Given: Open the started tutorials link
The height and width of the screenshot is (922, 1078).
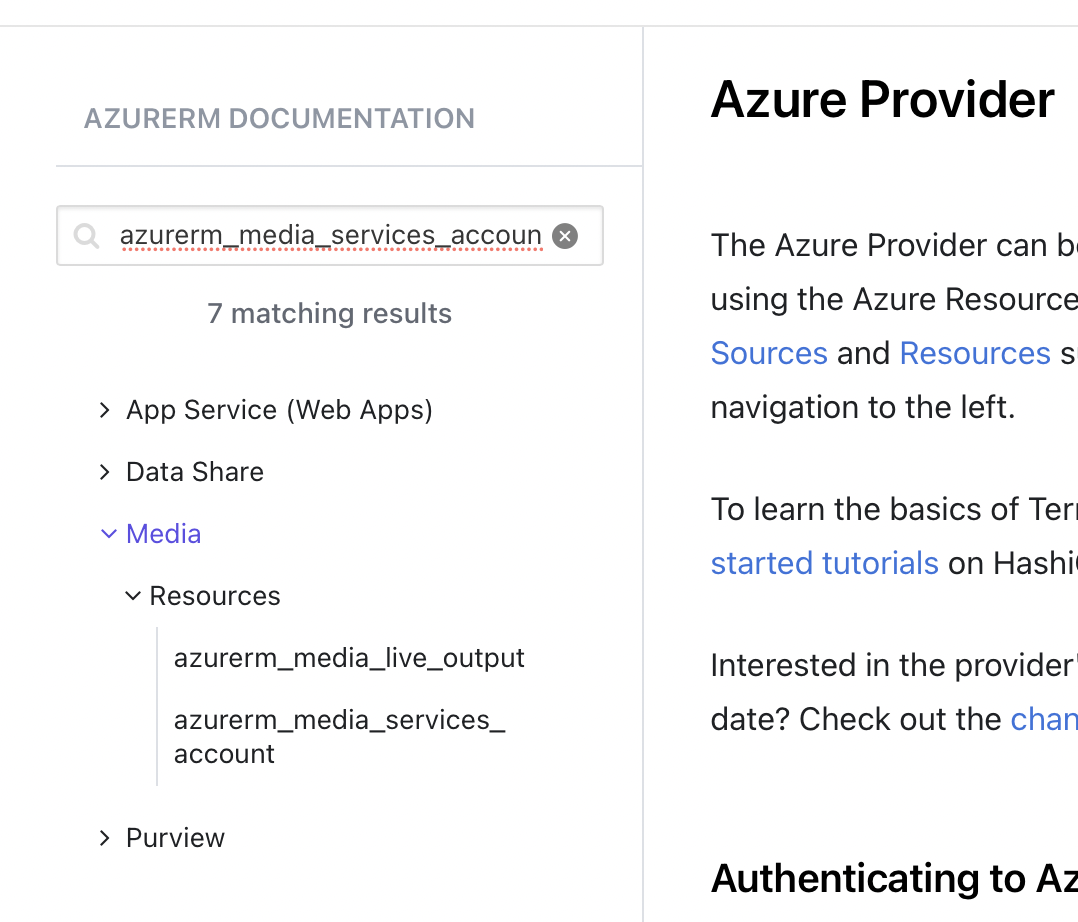Looking at the screenshot, I should 824,562.
